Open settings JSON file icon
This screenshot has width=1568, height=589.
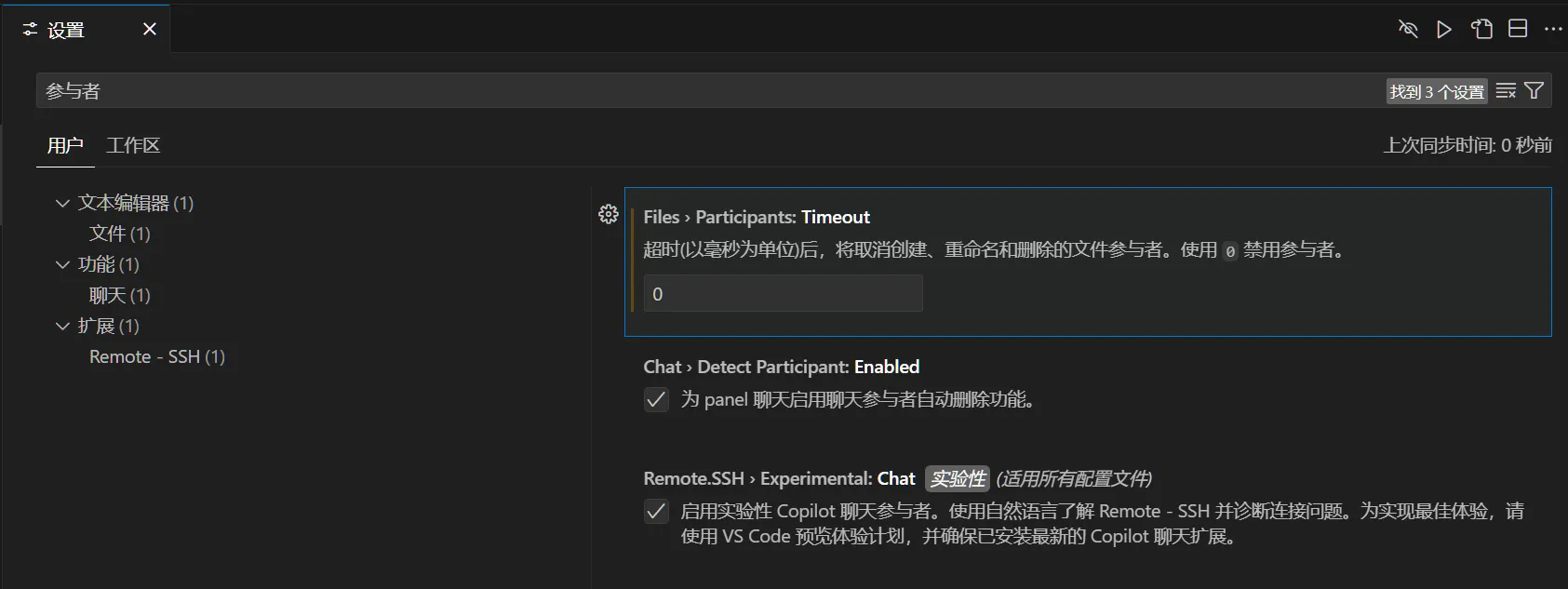coord(1481,30)
